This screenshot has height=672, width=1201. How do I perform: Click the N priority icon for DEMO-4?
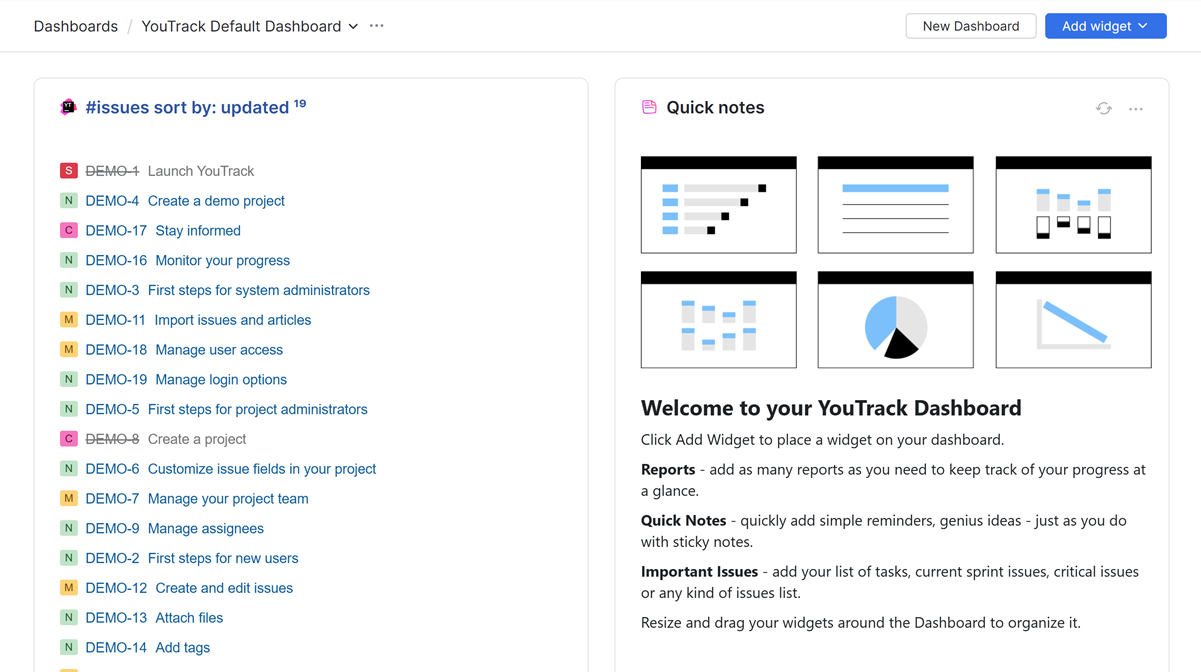[x=68, y=201]
